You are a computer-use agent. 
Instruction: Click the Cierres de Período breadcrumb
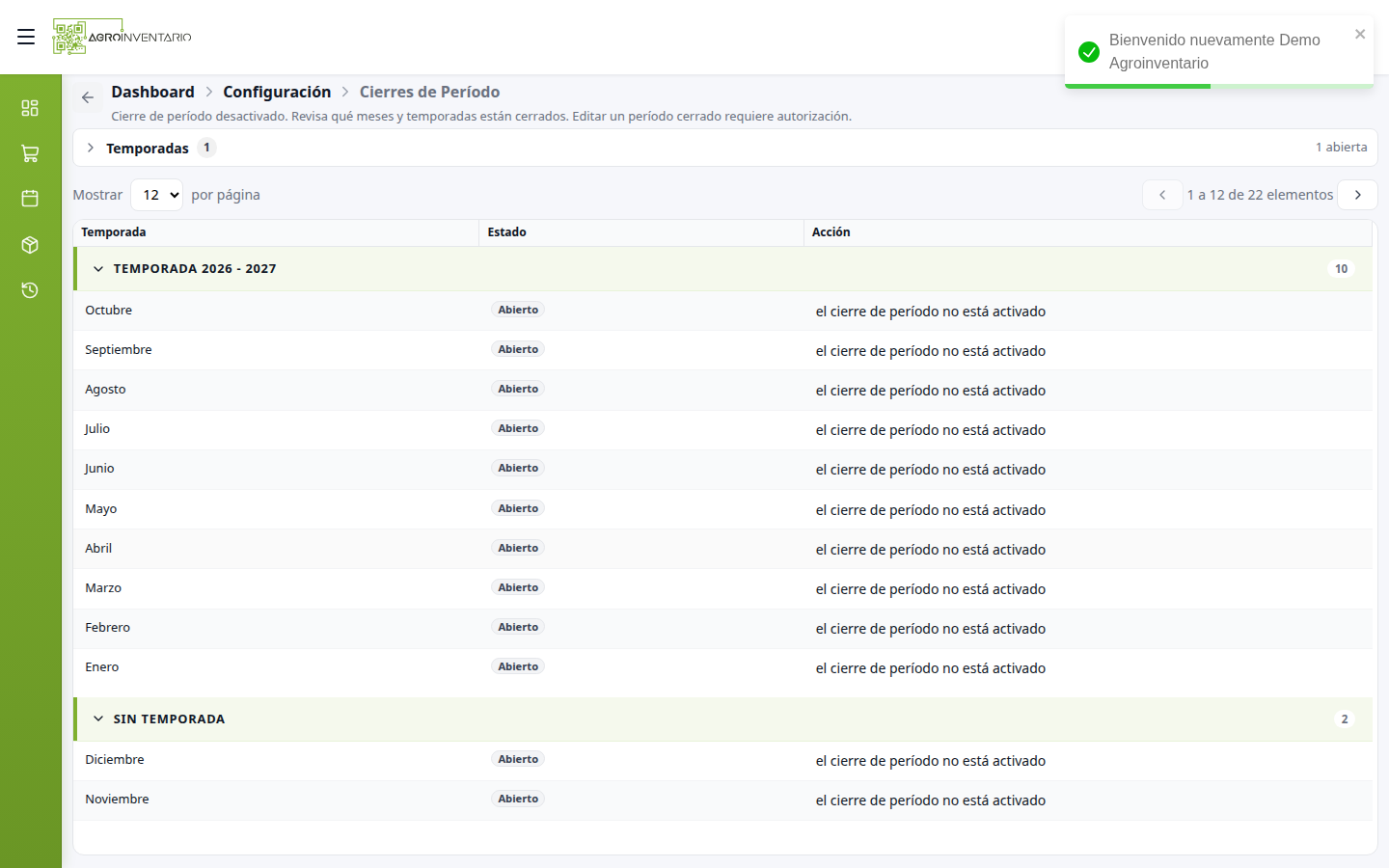tap(429, 92)
